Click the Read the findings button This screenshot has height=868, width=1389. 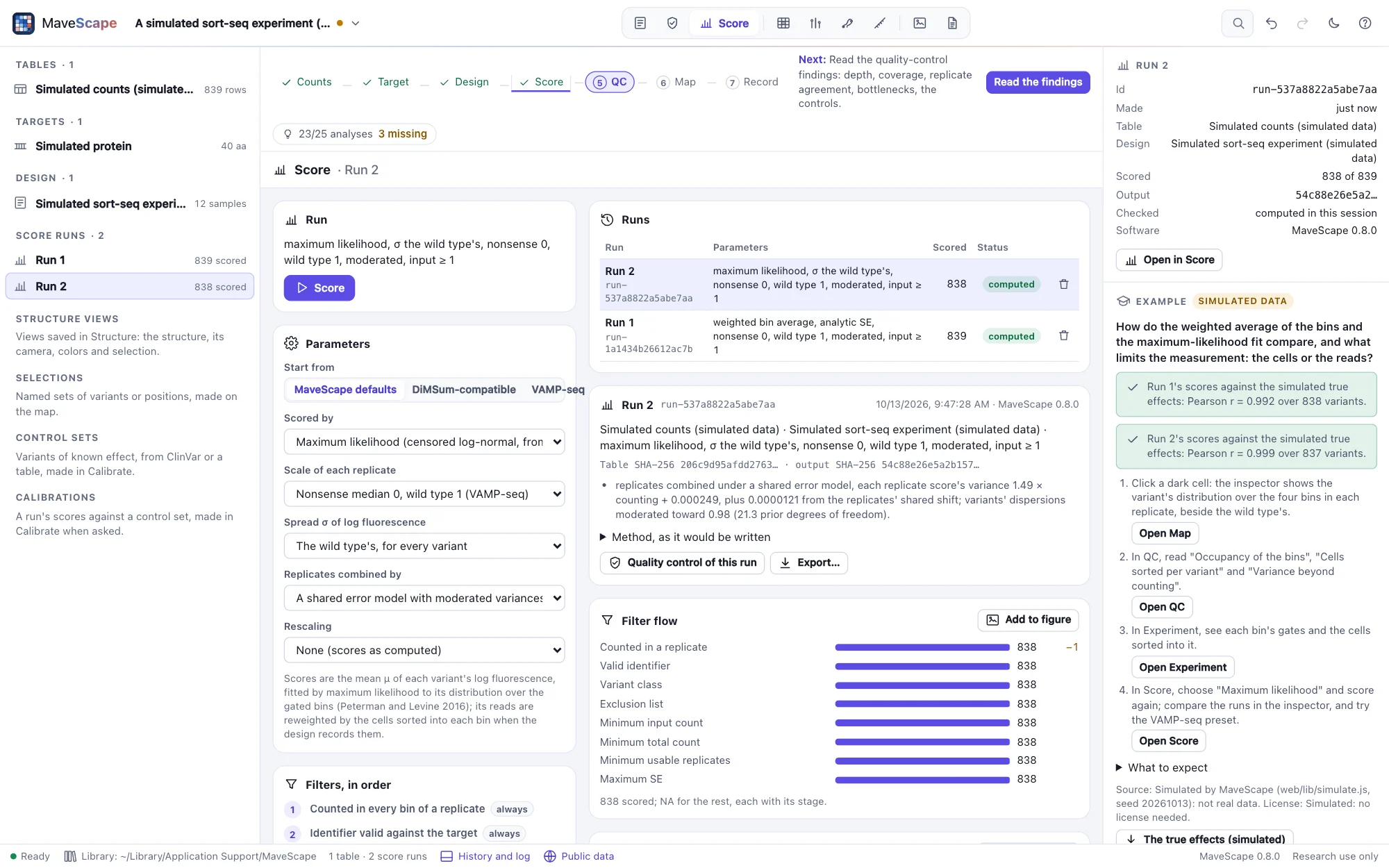[x=1038, y=82]
